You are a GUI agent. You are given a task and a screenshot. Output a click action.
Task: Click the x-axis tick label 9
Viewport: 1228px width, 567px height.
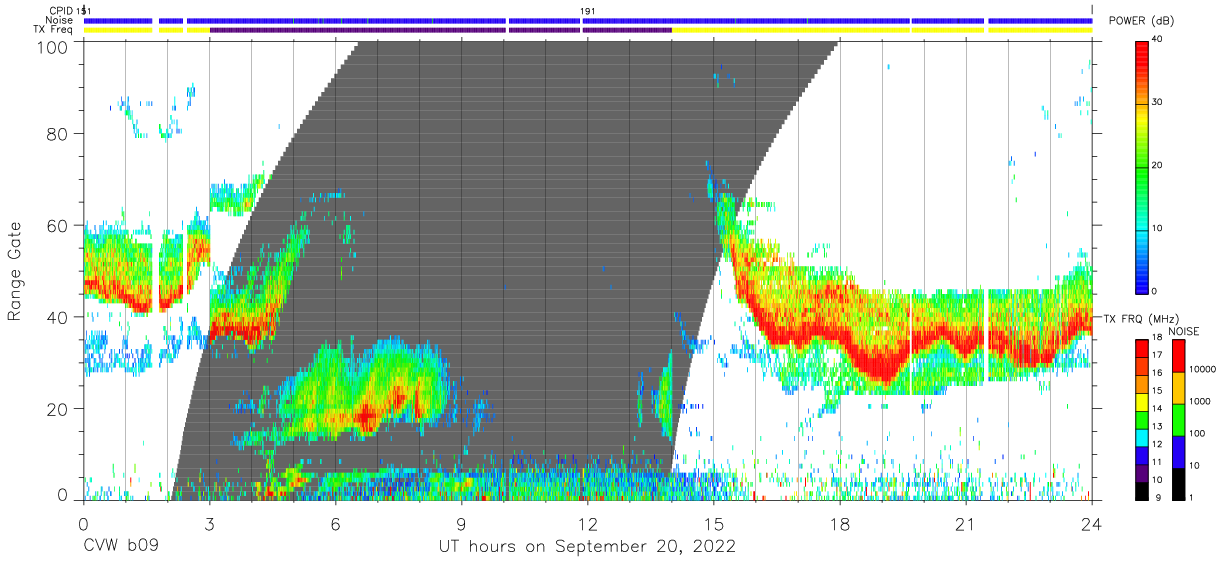pyautogui.click(x=461, y=524)
